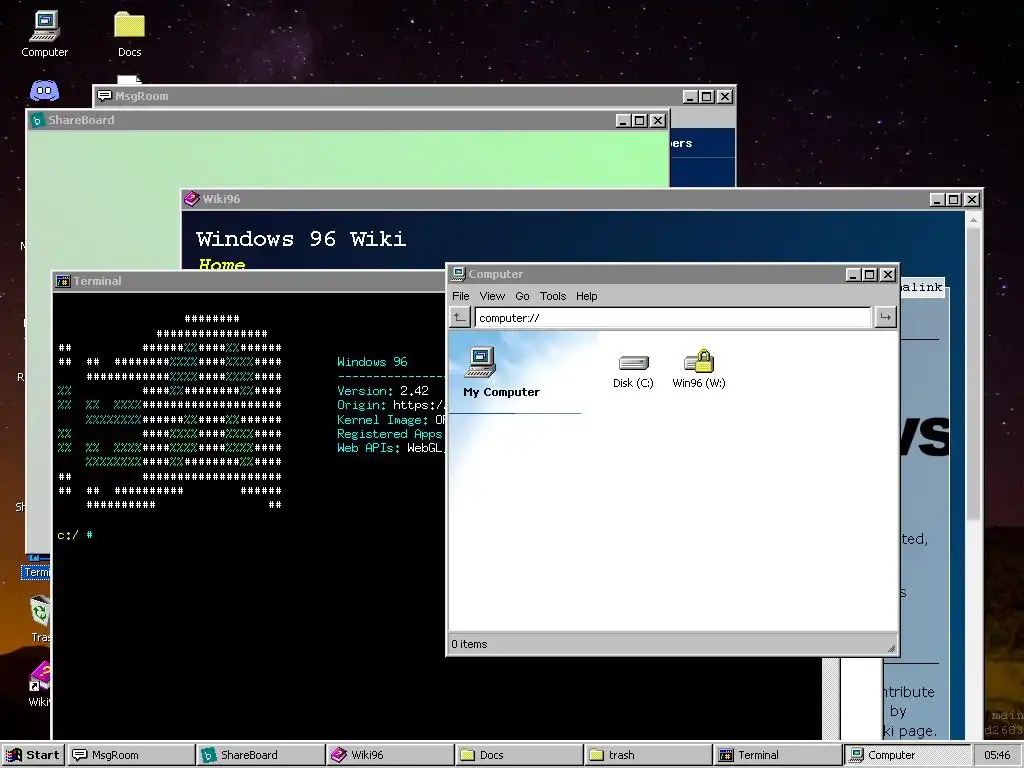Select the Terminal desktop shortcut
The image size is (1024, 768).
point(37,567)
